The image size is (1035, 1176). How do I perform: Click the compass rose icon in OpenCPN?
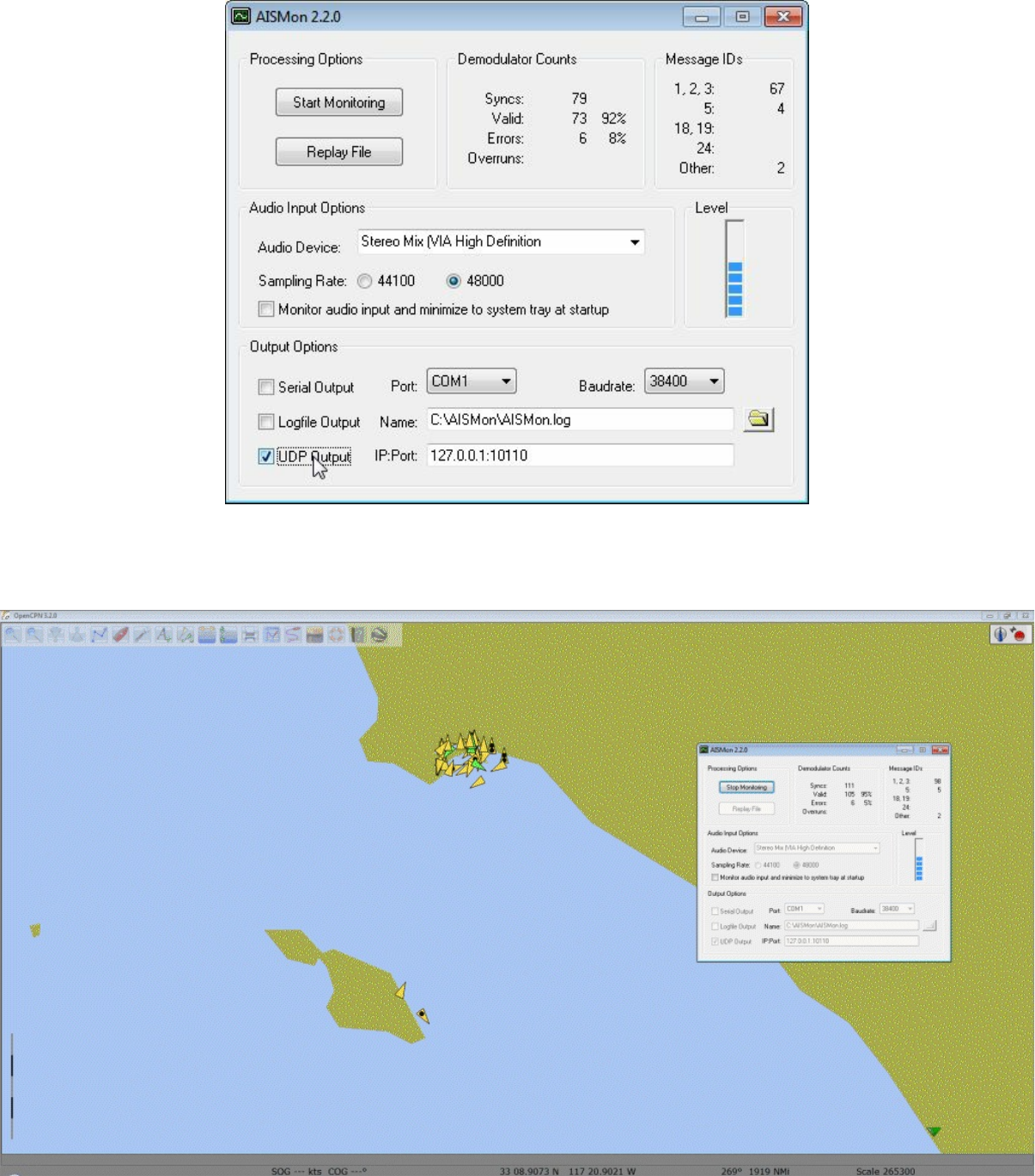coord(1001,634)
